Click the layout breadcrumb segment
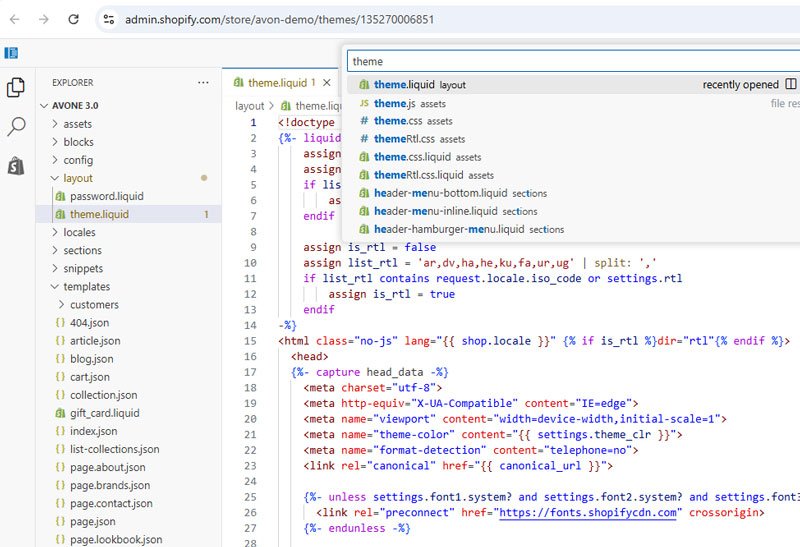The width and height of the screenshot is (800, 547). [x=249, y=106]
